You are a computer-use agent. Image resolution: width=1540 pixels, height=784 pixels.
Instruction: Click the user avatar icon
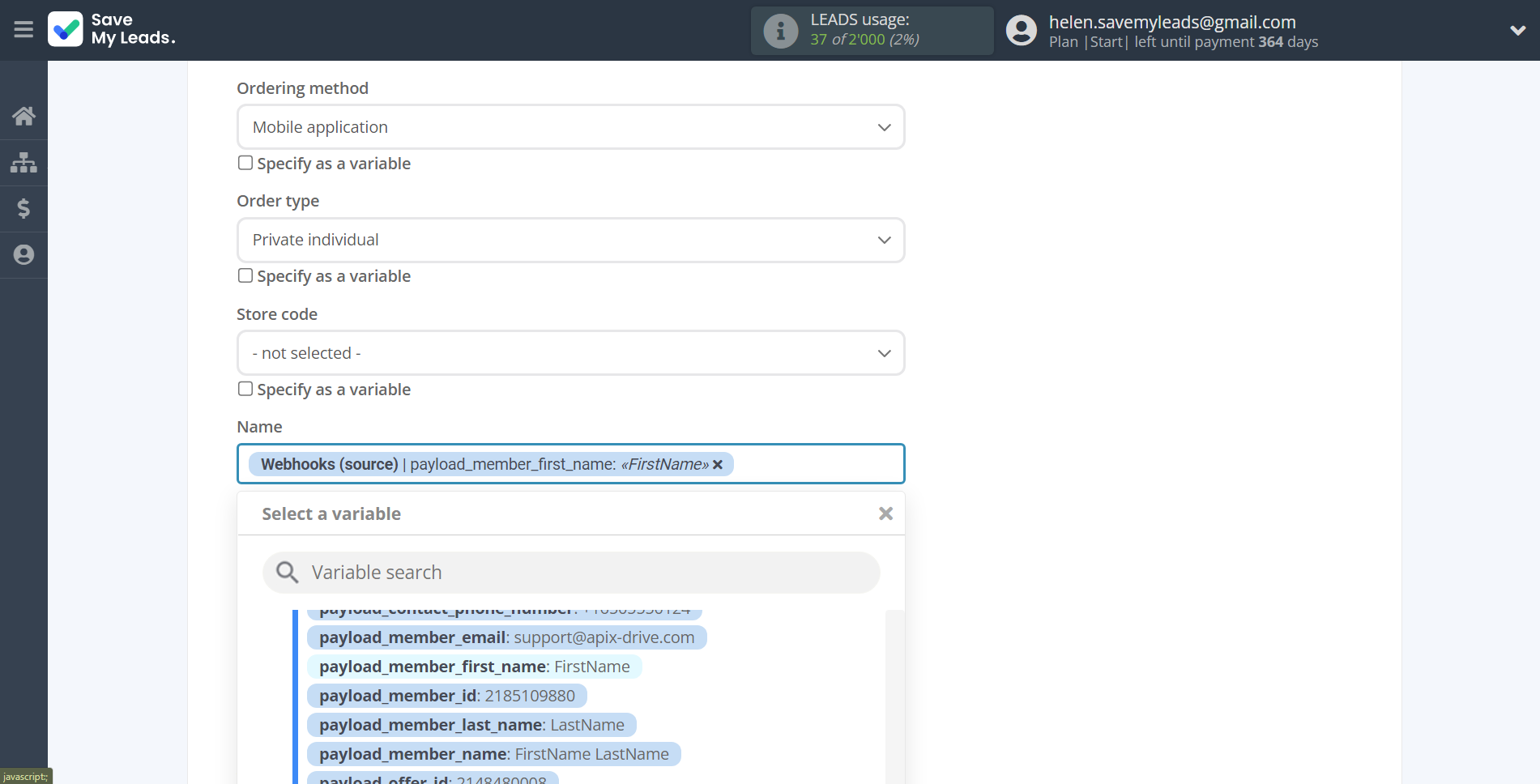(x=1022, y=31)
